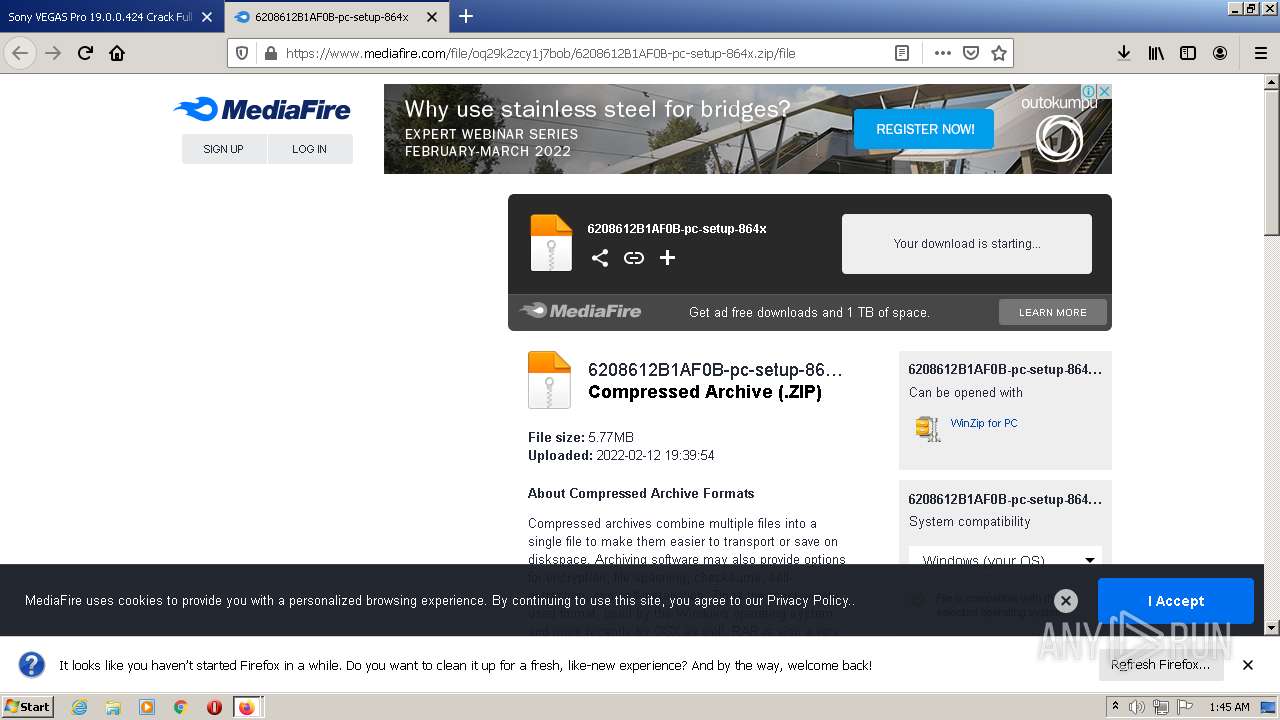Click the LOG IN button
Viewport: 1280px width, 720px height.
(x=309, y=149)
